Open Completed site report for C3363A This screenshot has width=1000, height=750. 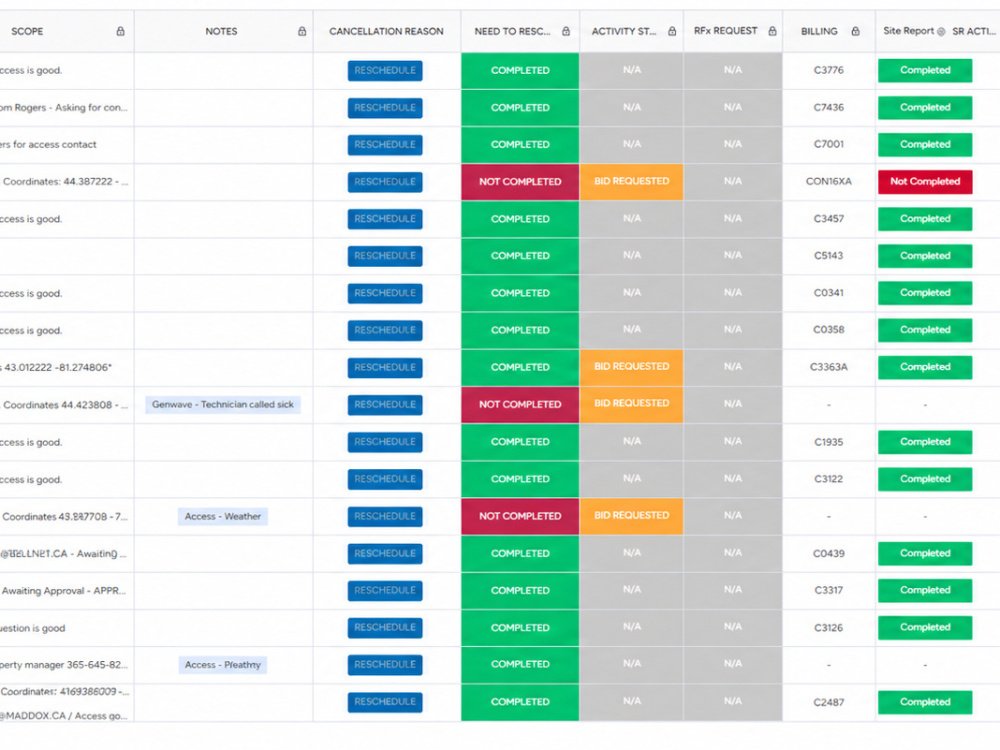tap(925, 367)
